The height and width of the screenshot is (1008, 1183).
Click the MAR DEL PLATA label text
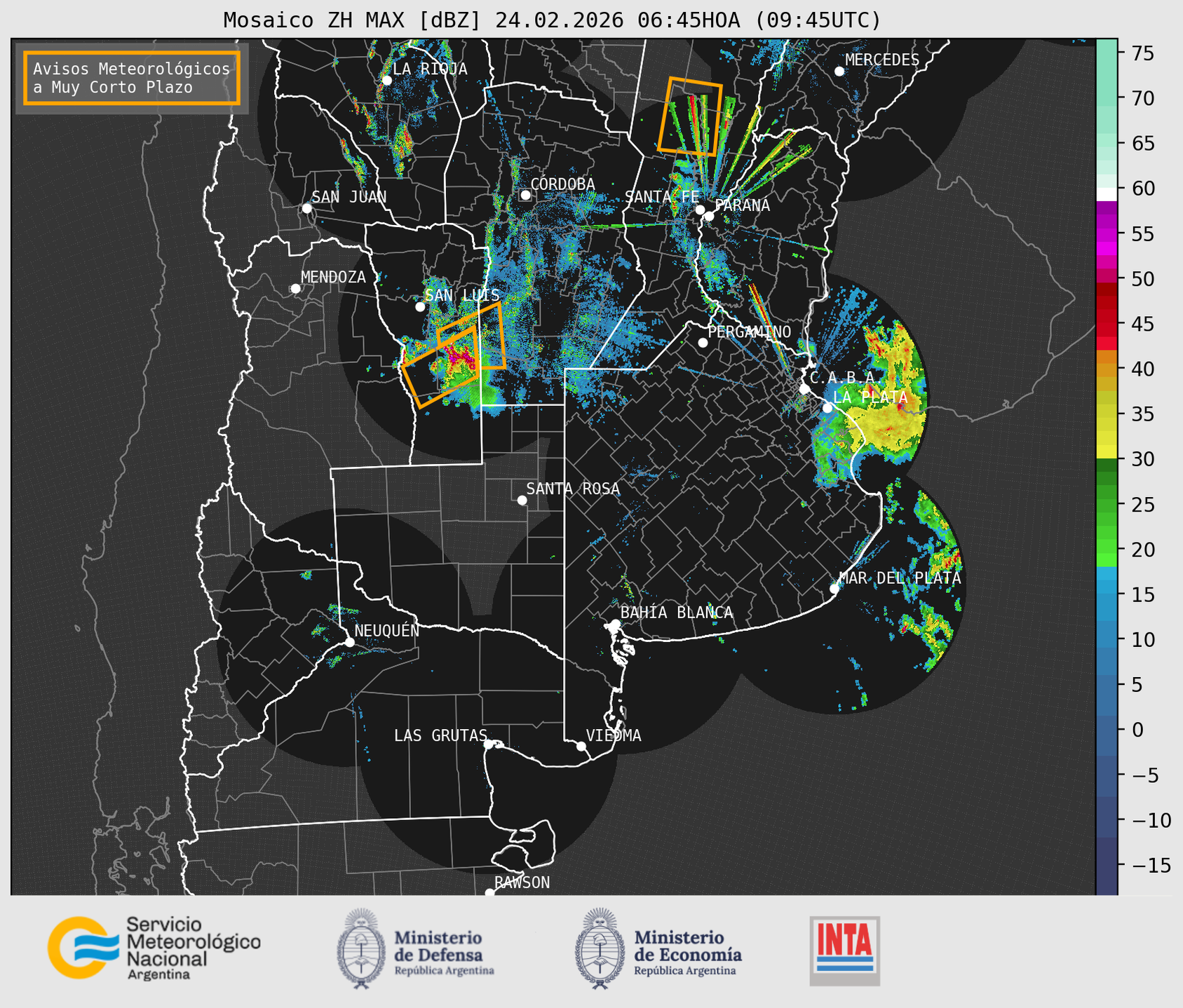(x=900, y=578)
